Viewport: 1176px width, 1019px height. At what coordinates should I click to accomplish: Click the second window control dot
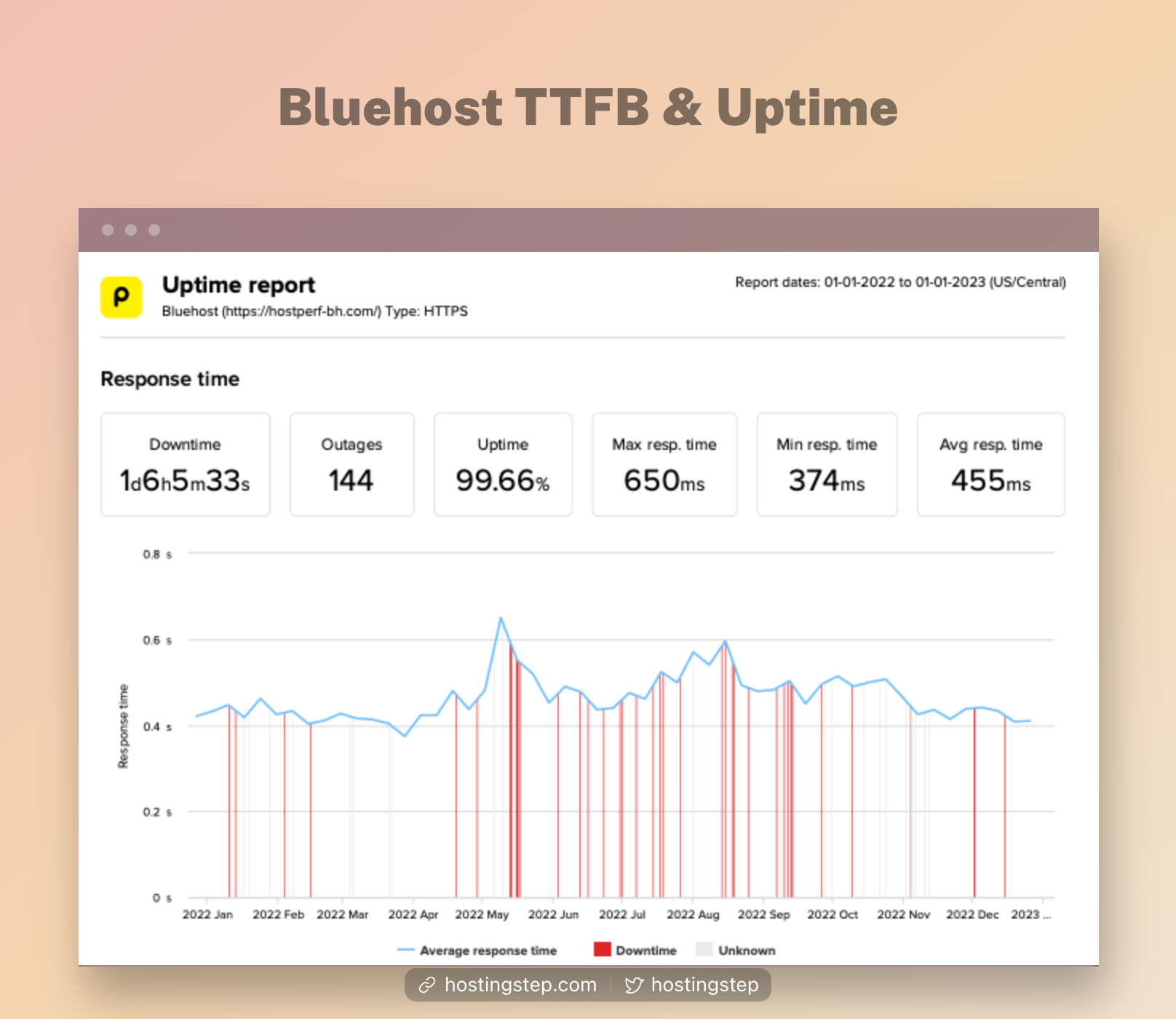click(x=131, y=230)
